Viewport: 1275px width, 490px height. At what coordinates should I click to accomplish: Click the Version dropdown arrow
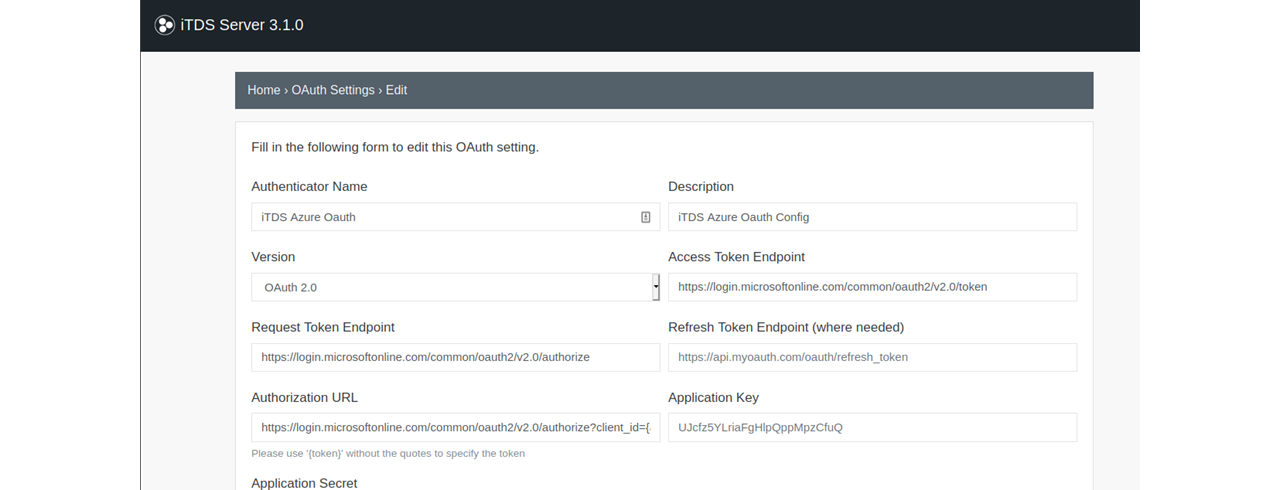coord(656,287)
